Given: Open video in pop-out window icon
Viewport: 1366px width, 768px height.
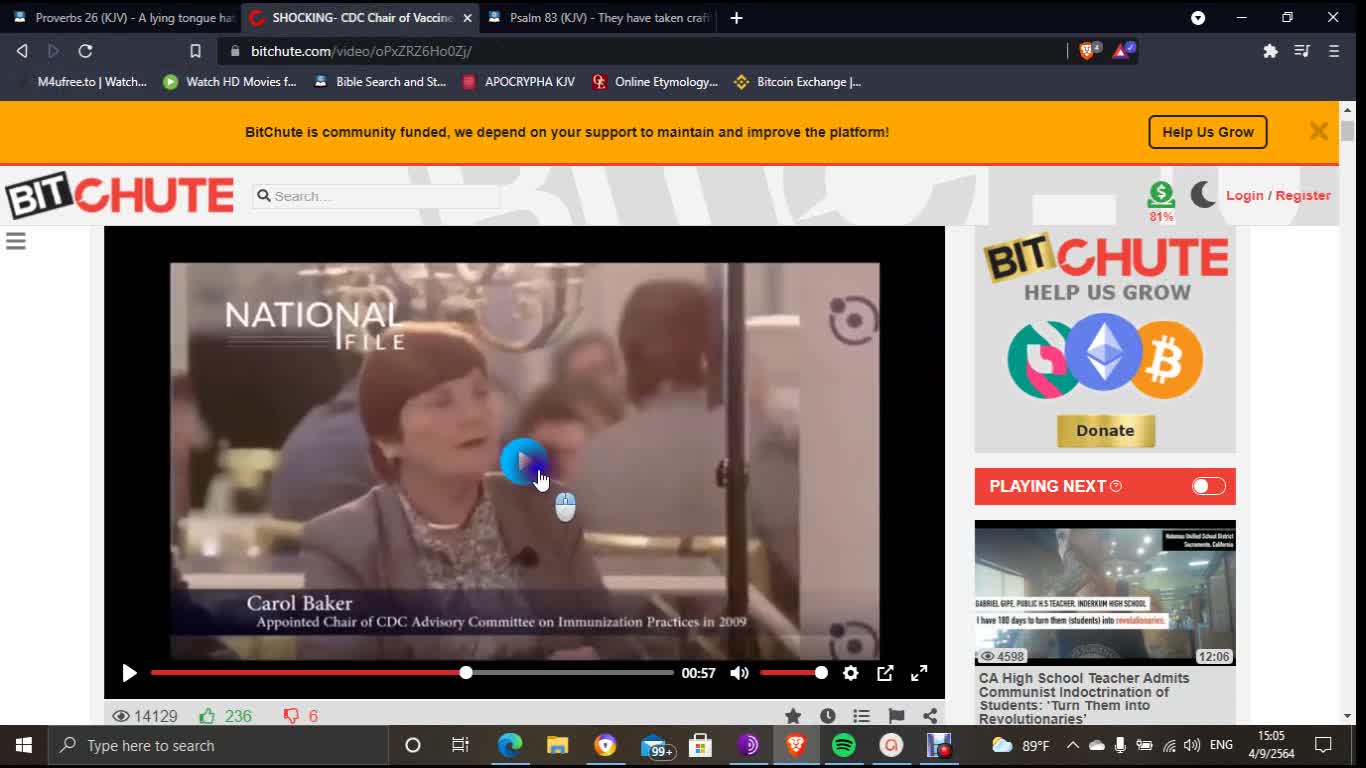Looking at the screenshot, I should click(x=885, y=673).
